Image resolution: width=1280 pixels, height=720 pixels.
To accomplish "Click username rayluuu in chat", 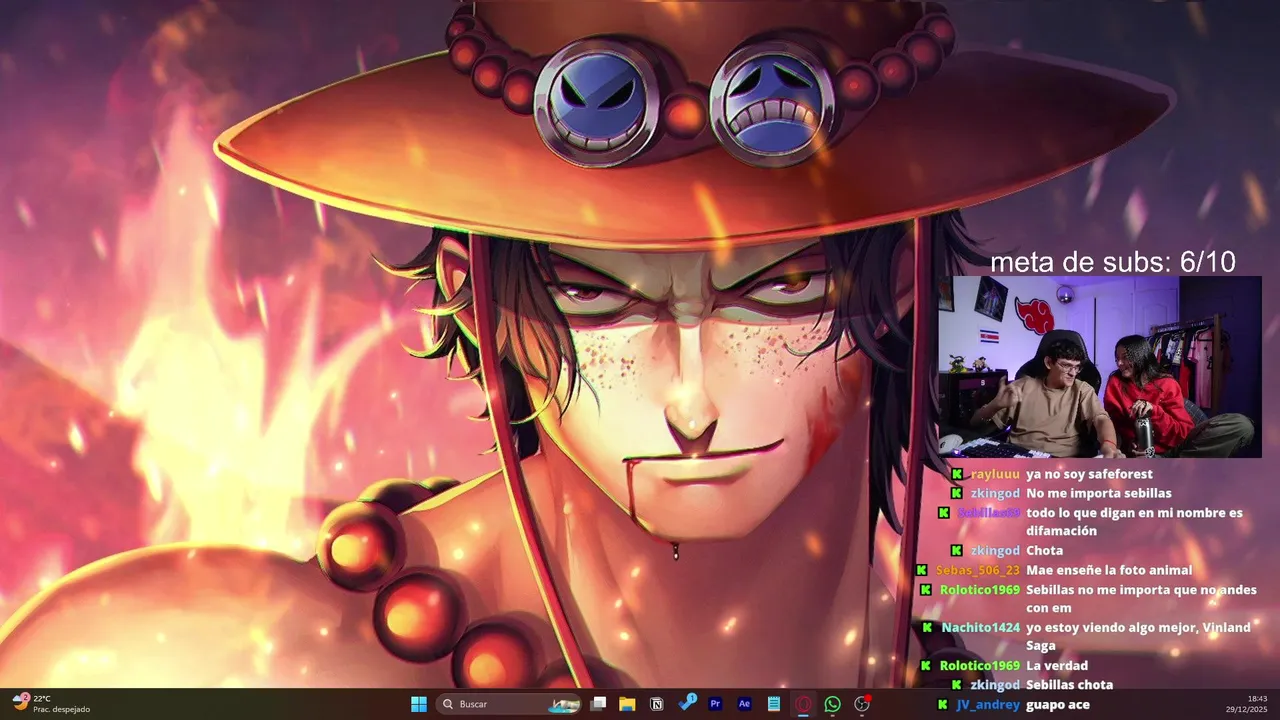I will coord(995,474).
